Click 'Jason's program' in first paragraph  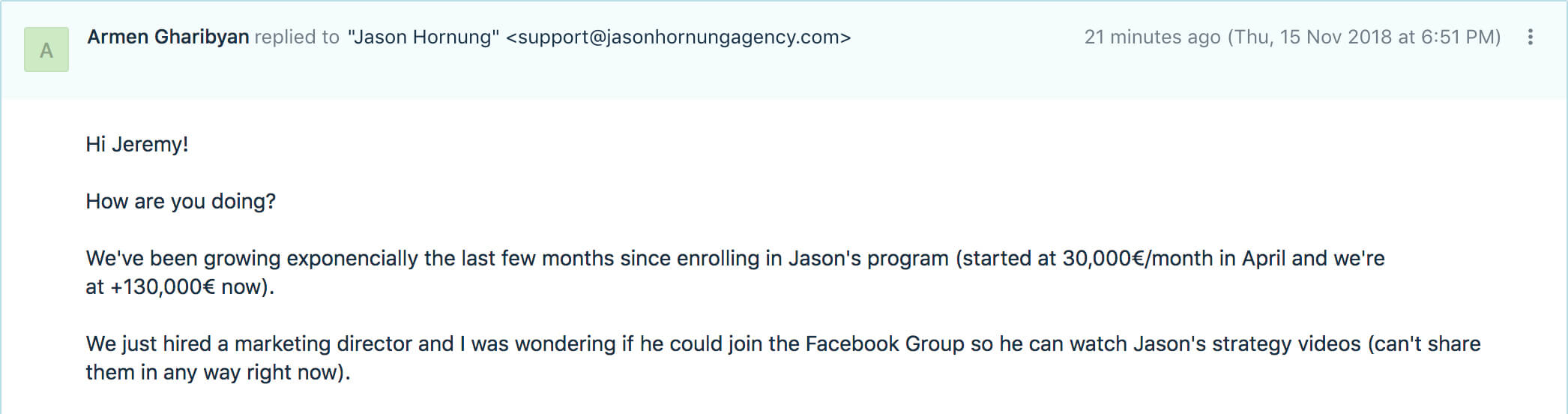click(x=868, y=258)
